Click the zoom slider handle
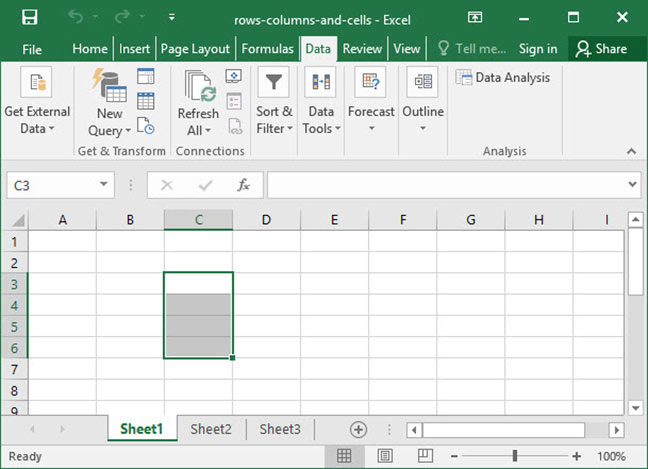 (x=515, y=456)
